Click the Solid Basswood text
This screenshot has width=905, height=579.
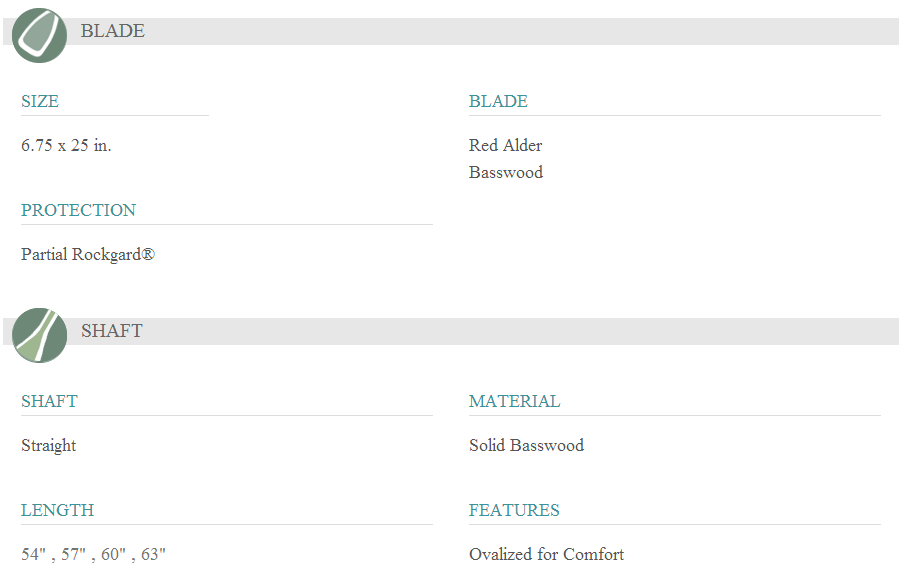pyautogui.click(x=526, y=445)
